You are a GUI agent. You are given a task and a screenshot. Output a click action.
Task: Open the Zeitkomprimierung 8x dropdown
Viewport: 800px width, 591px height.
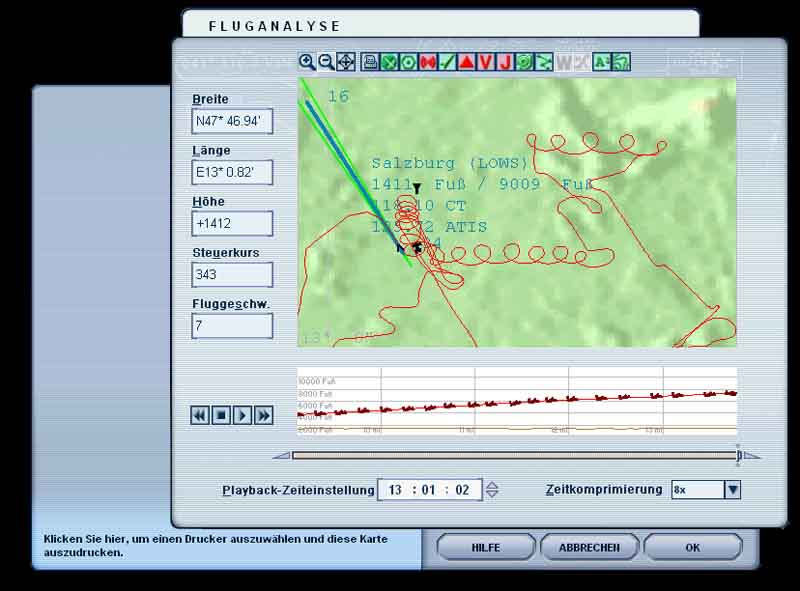(x=733, y=489)
